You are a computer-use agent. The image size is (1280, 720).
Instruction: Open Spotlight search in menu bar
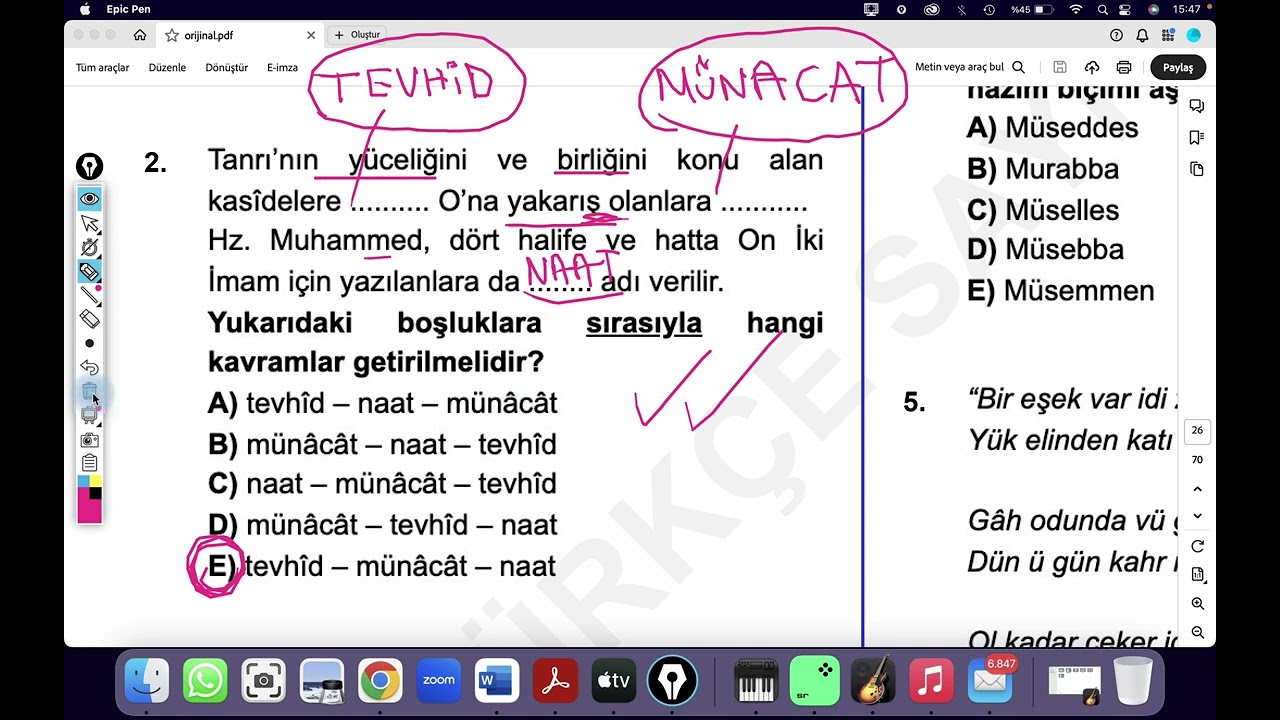click(x=1102, y=9)
